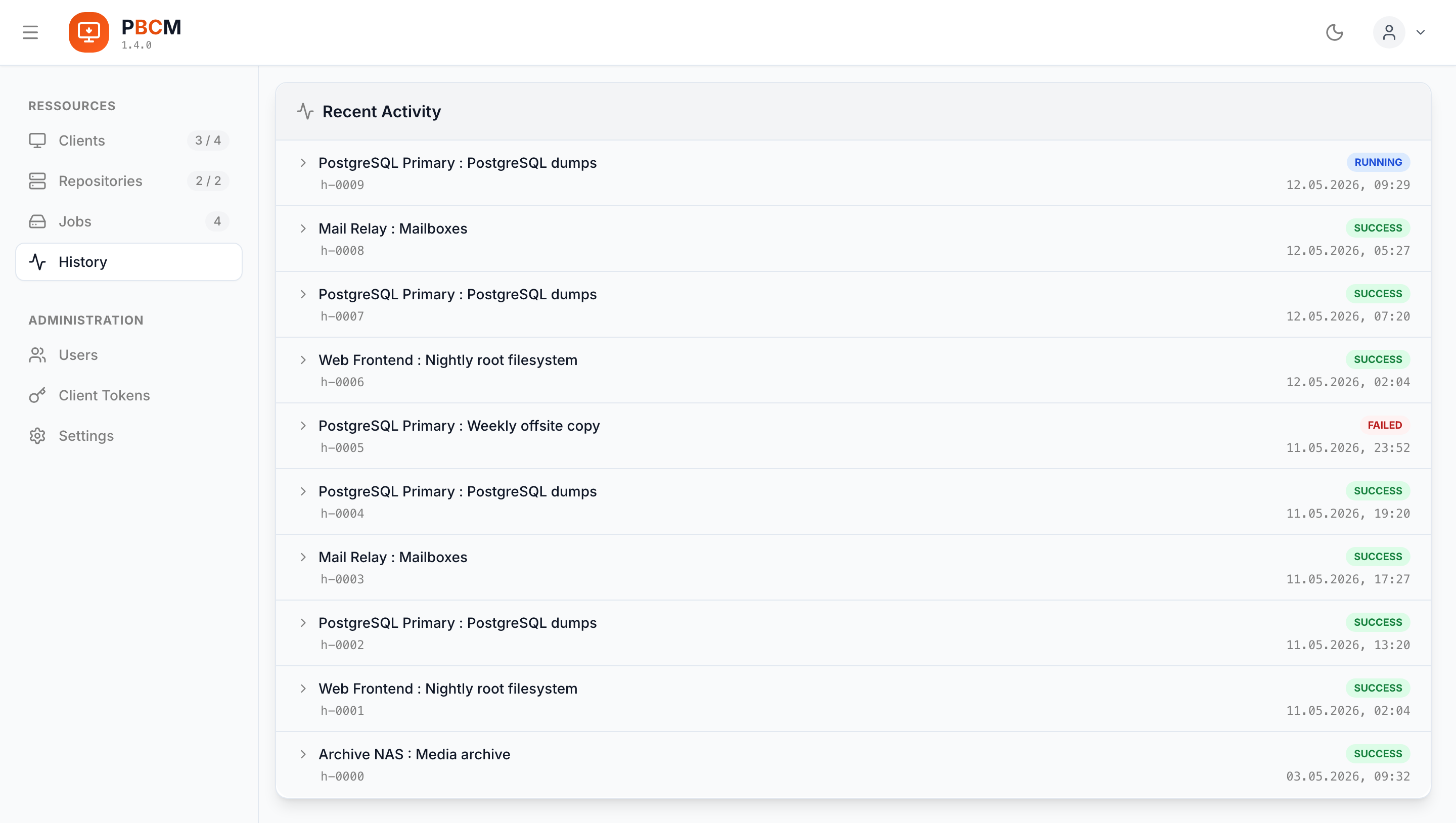Select the History menu item
Viewport: 1456px width, 823px height.
tap(129, 262)
